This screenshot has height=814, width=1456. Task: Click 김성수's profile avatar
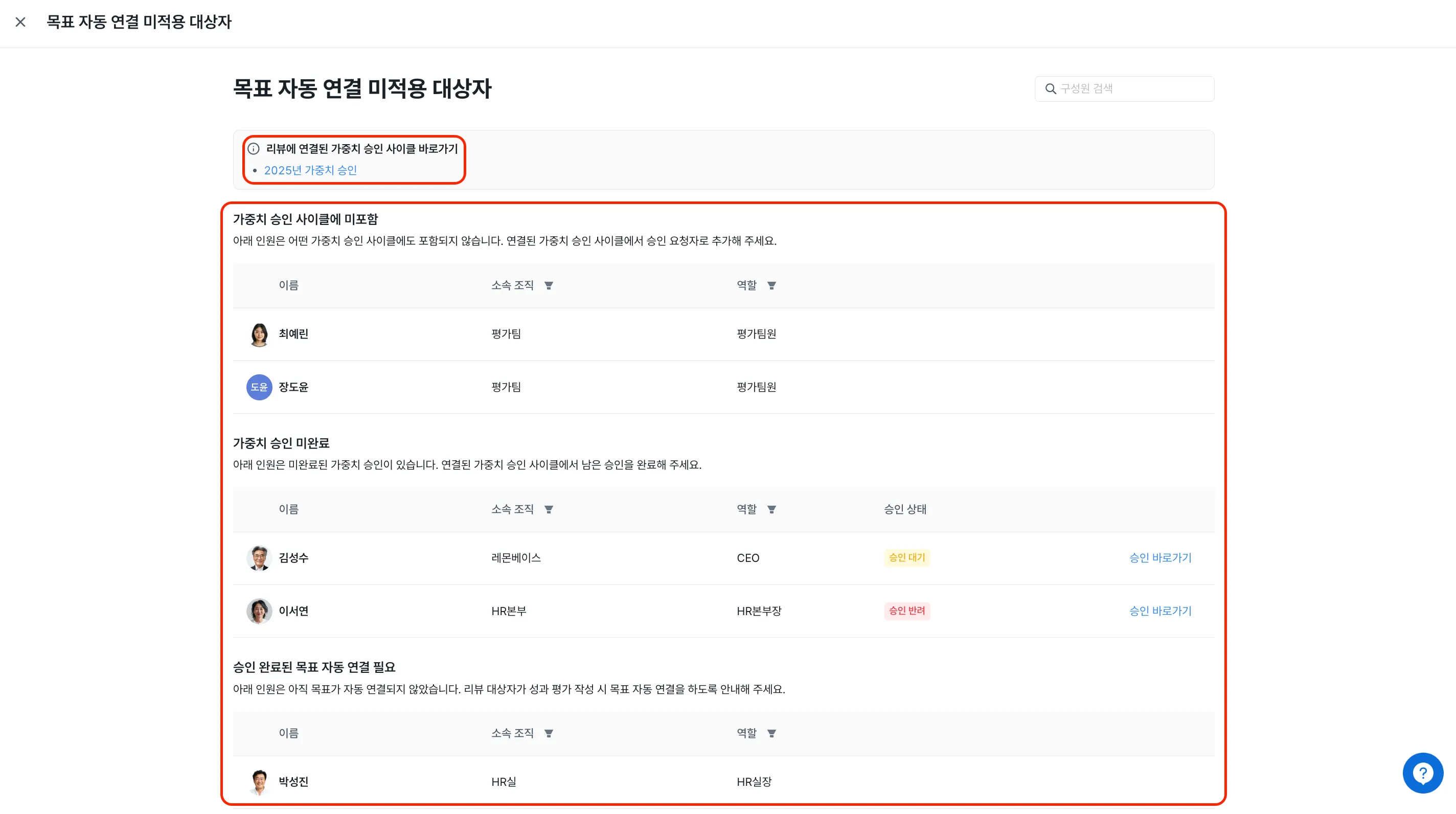pos(259,558)
